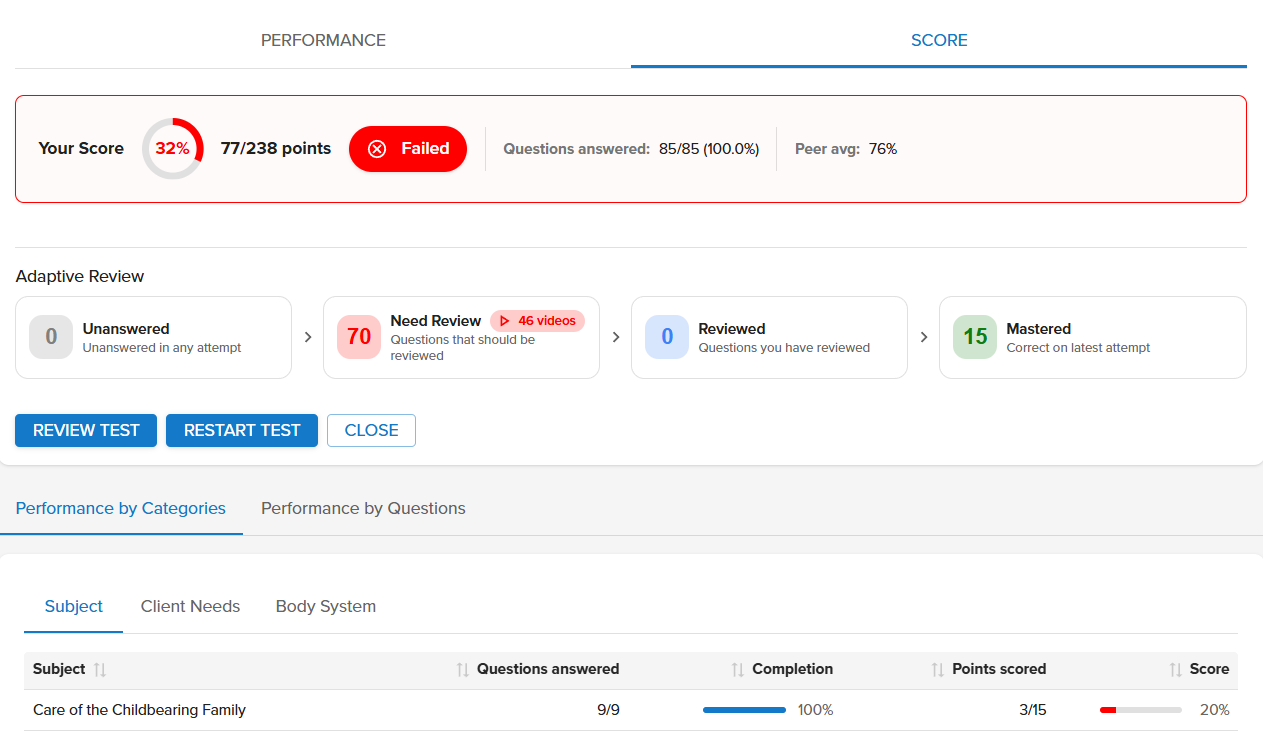Click the RESTART TEST button

[x=241, y=430]
